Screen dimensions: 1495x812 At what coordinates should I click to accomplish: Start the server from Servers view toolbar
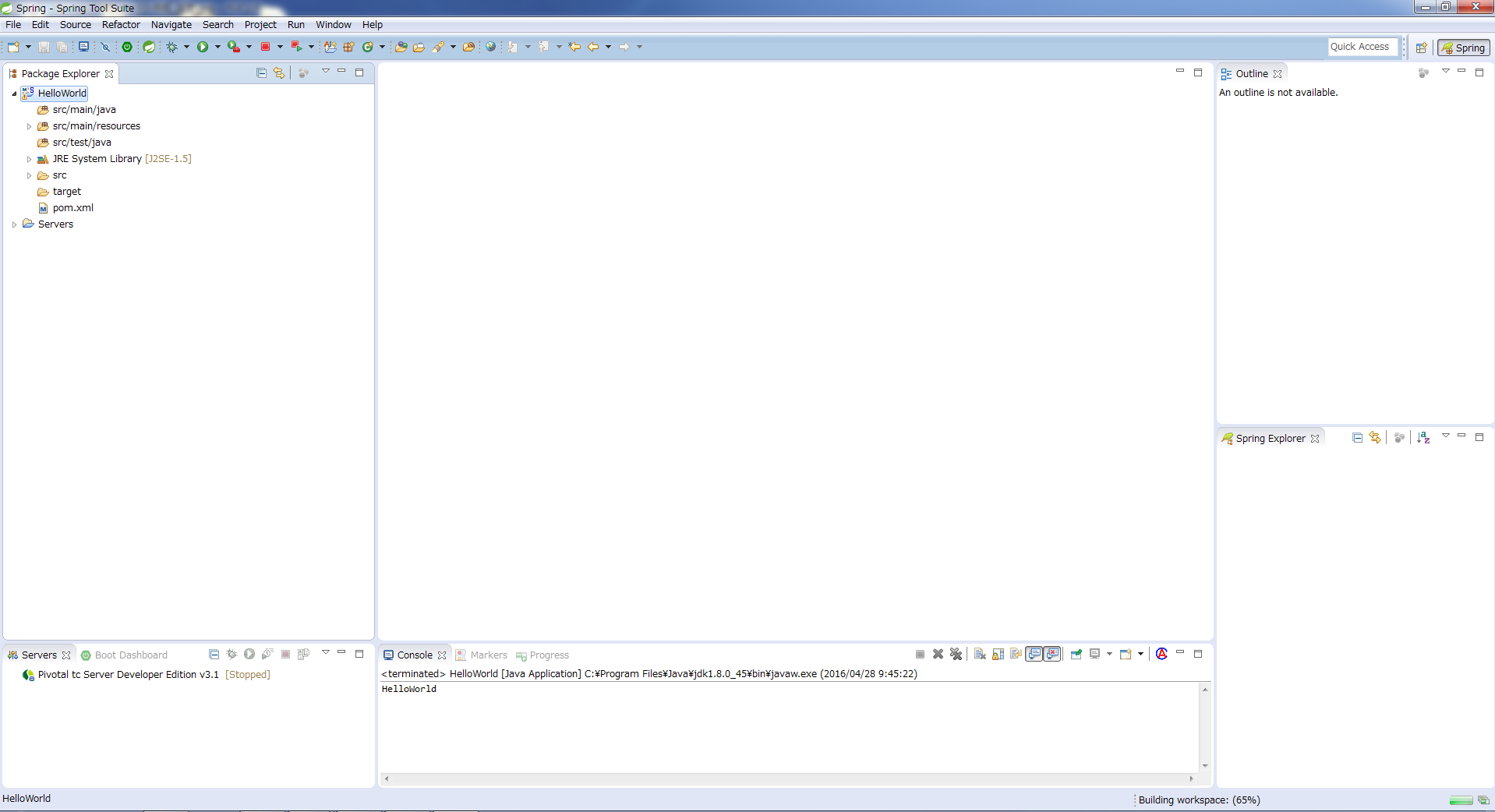pyautogui.click(x=249, y=655)
